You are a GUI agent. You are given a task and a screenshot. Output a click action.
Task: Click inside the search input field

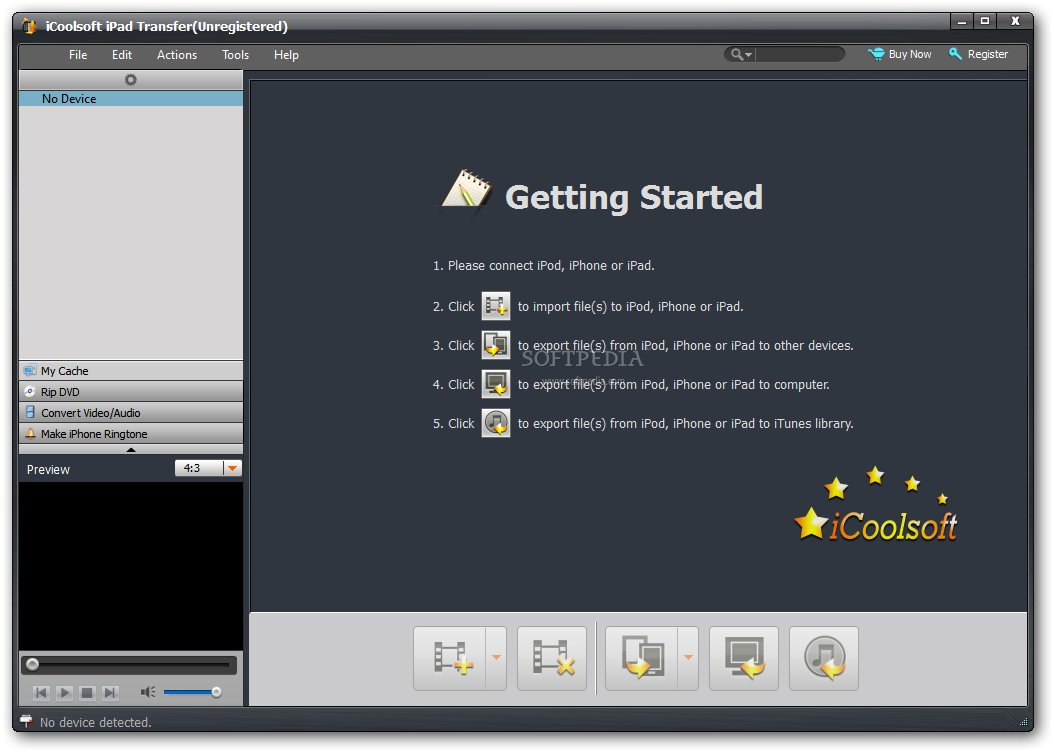(799, 54)
